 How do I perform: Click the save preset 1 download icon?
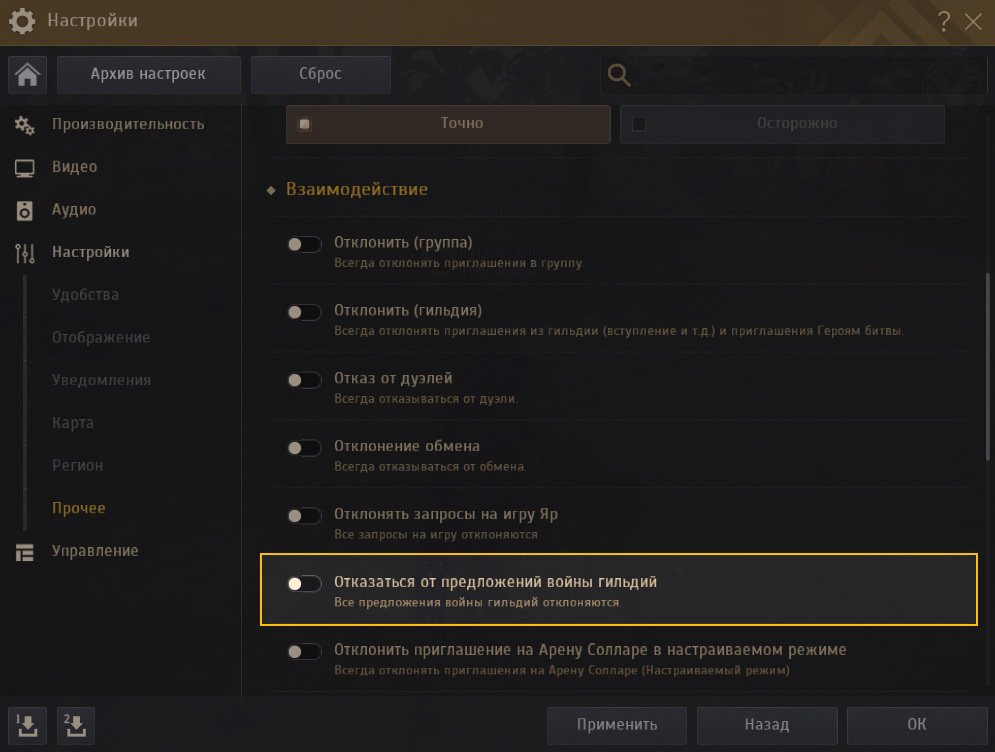pyautogui.click(x=27, y=725)
